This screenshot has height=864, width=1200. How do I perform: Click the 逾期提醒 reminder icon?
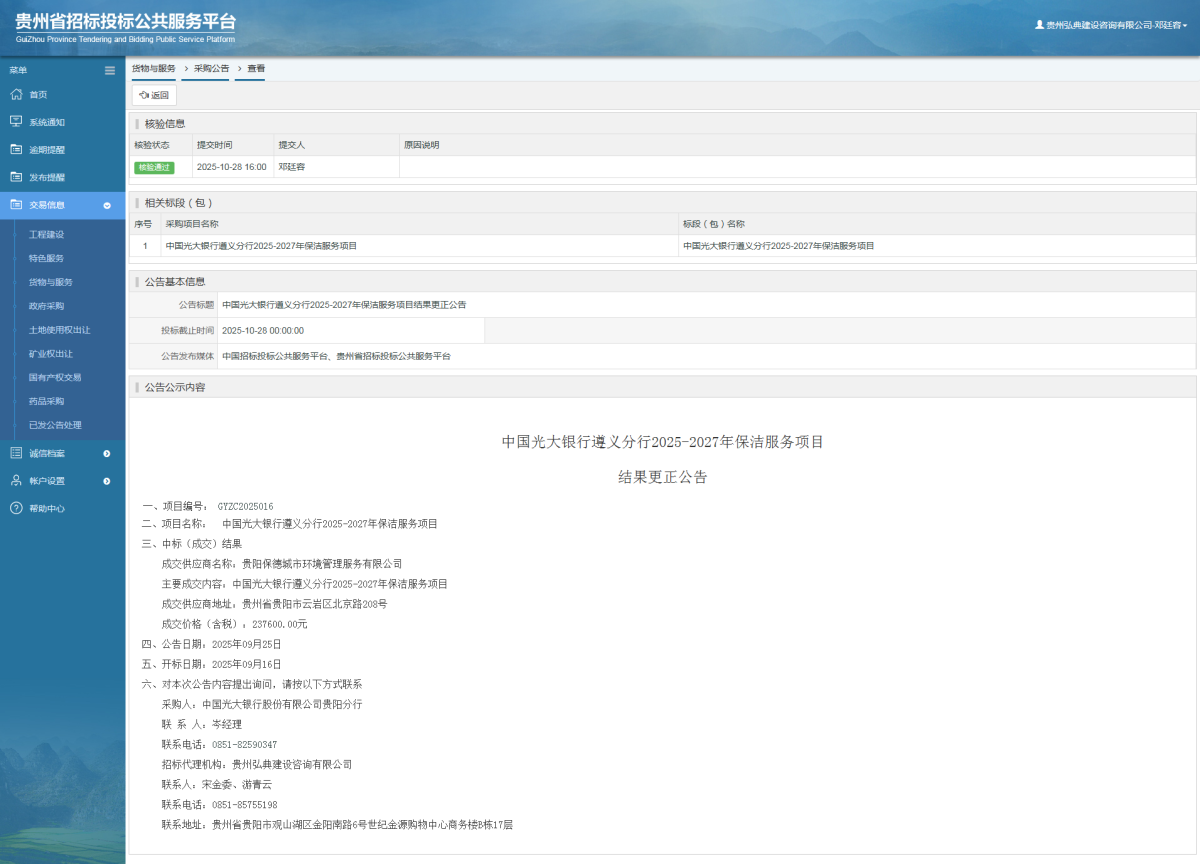coord(15,149)
